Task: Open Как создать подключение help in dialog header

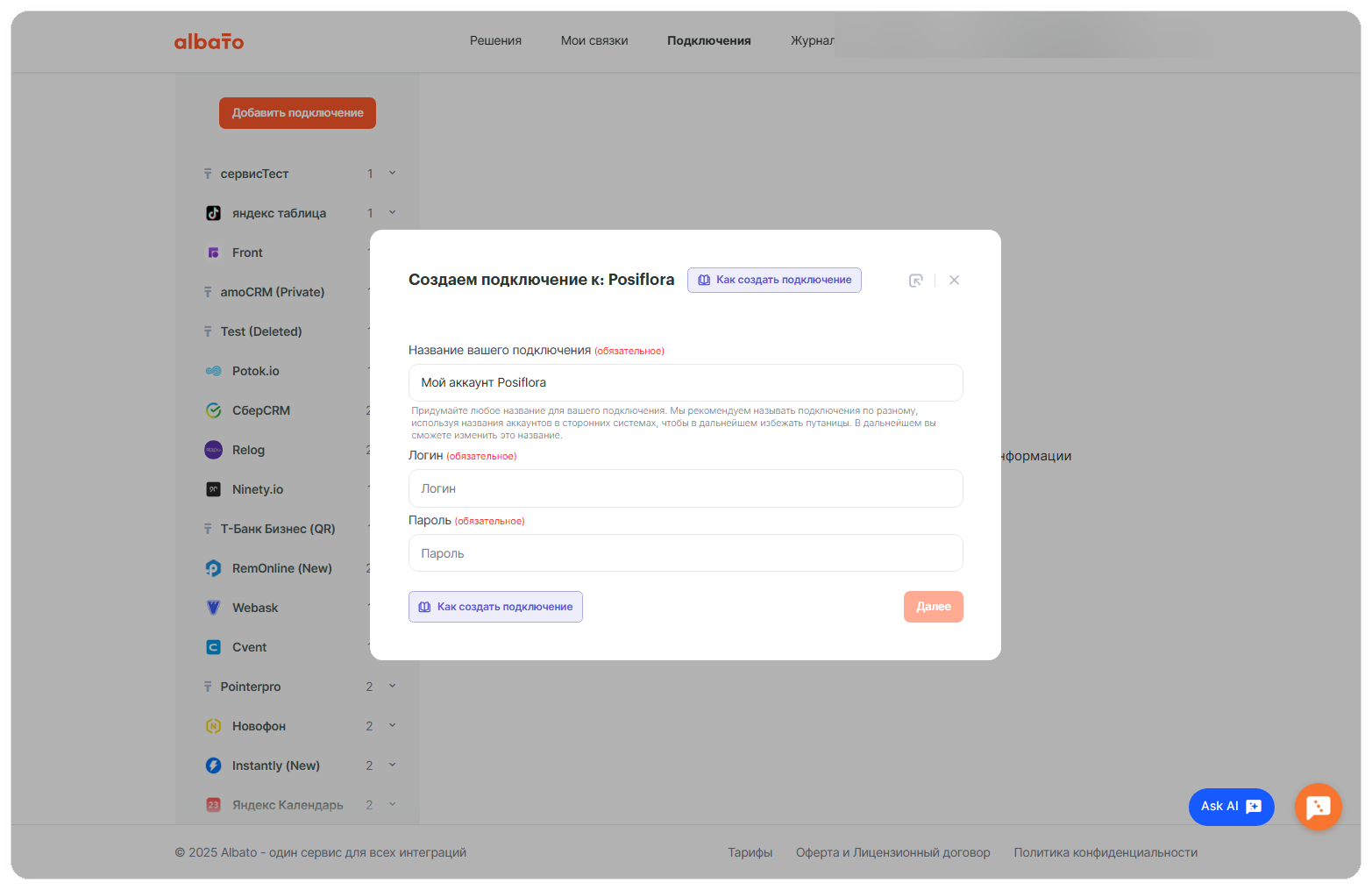Action: click(x=774, y=280)
